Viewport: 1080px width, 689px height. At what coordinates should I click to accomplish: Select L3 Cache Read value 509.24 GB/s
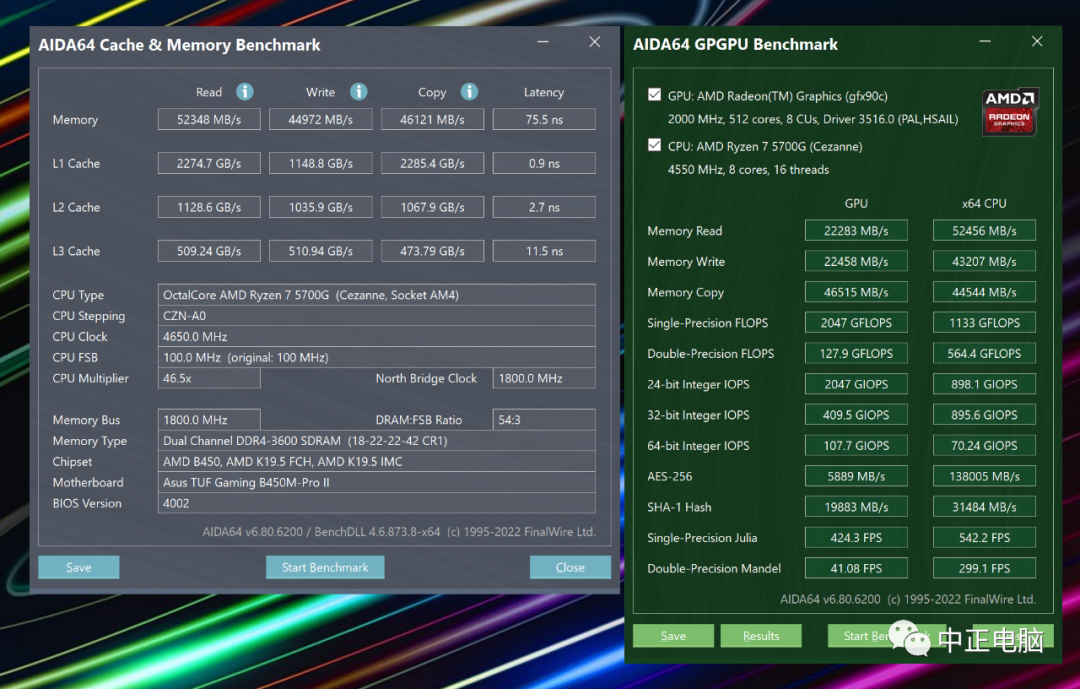pyautogui.click(x=209, y=251)
